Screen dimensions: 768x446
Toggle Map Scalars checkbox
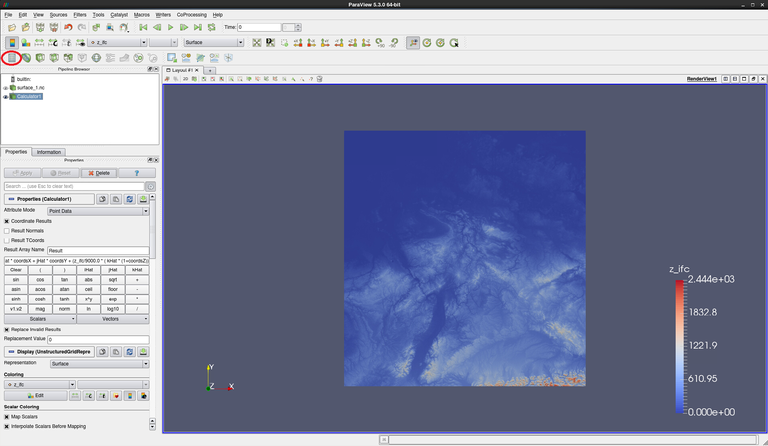[x=7, y=417]
